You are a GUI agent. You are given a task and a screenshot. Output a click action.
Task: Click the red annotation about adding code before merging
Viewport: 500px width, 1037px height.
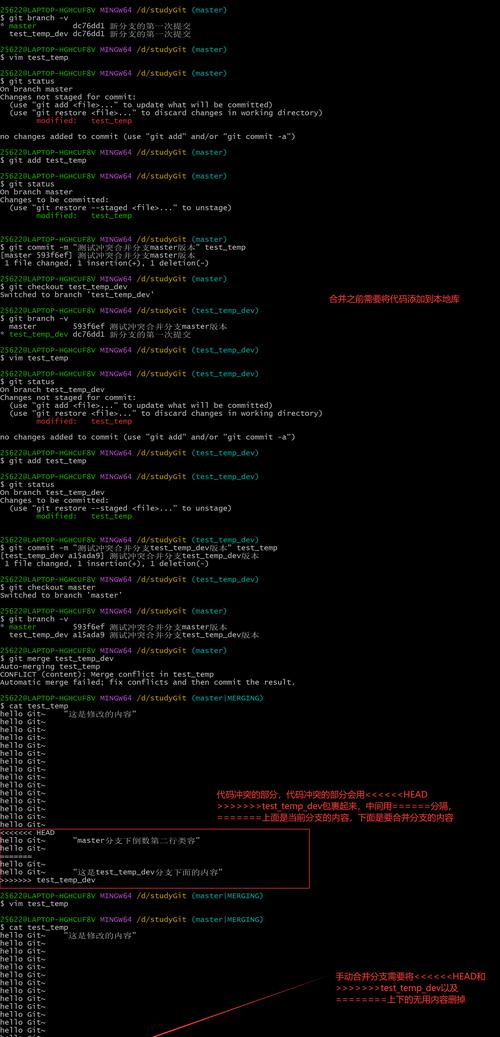(x=394, y=299)
